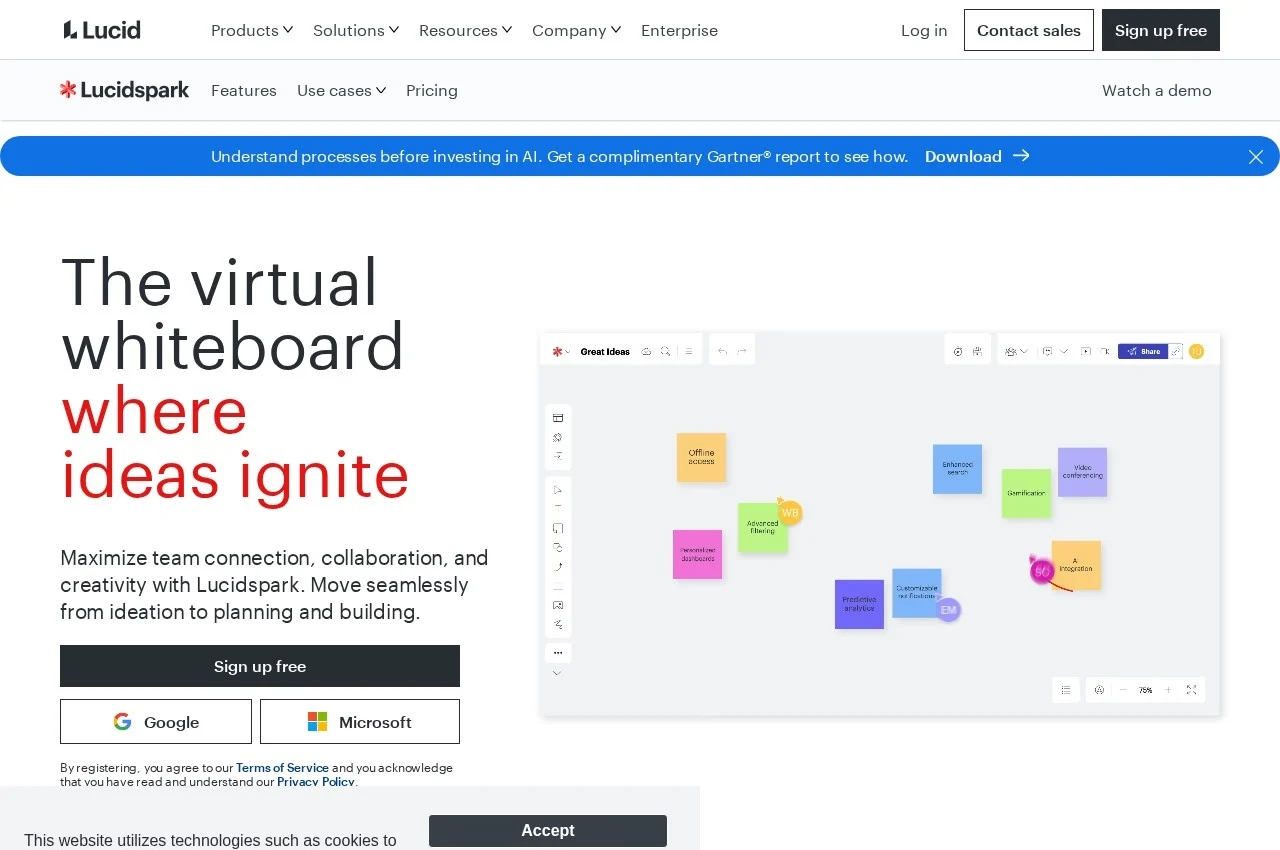Select the shapes tool in the preview toolbar
Screen dimensions: 1280x850
[558, 547]
